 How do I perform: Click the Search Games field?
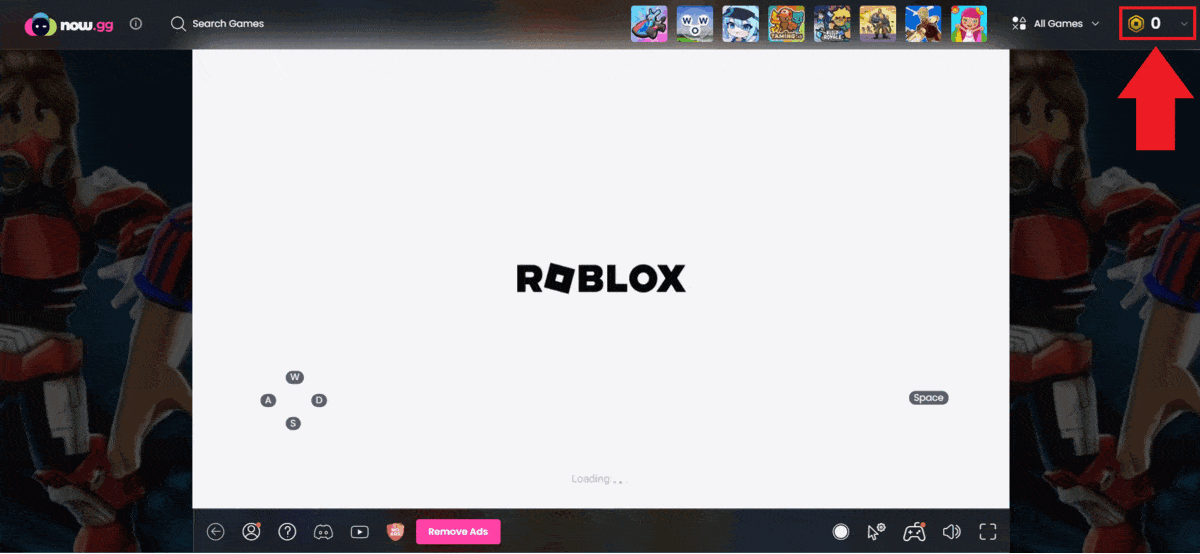(x=228, y=23)
